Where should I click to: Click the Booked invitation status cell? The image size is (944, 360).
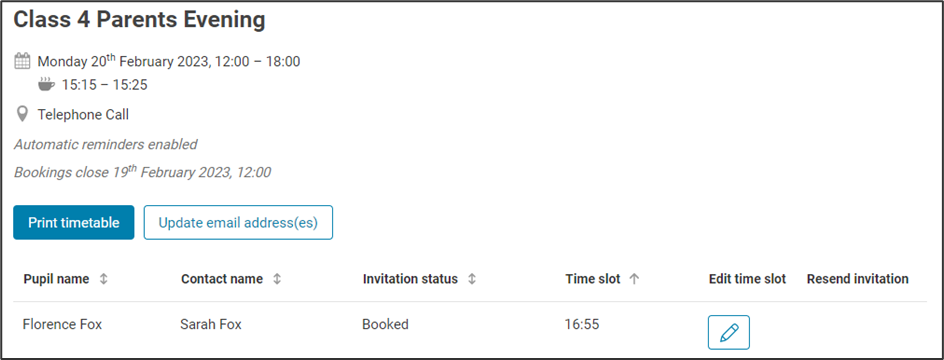click(385, 324)
